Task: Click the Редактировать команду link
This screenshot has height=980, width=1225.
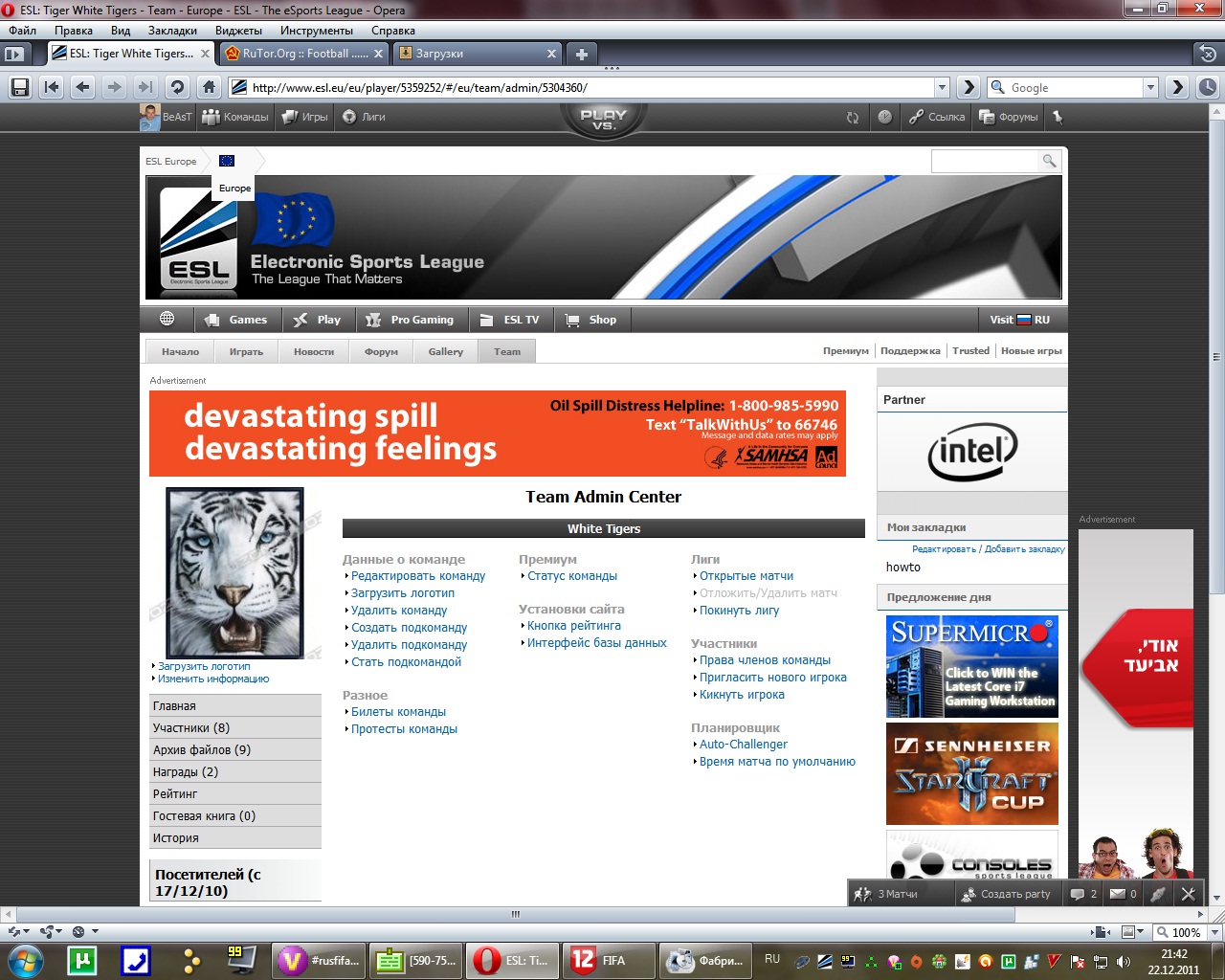Action: tap(418, 576)
